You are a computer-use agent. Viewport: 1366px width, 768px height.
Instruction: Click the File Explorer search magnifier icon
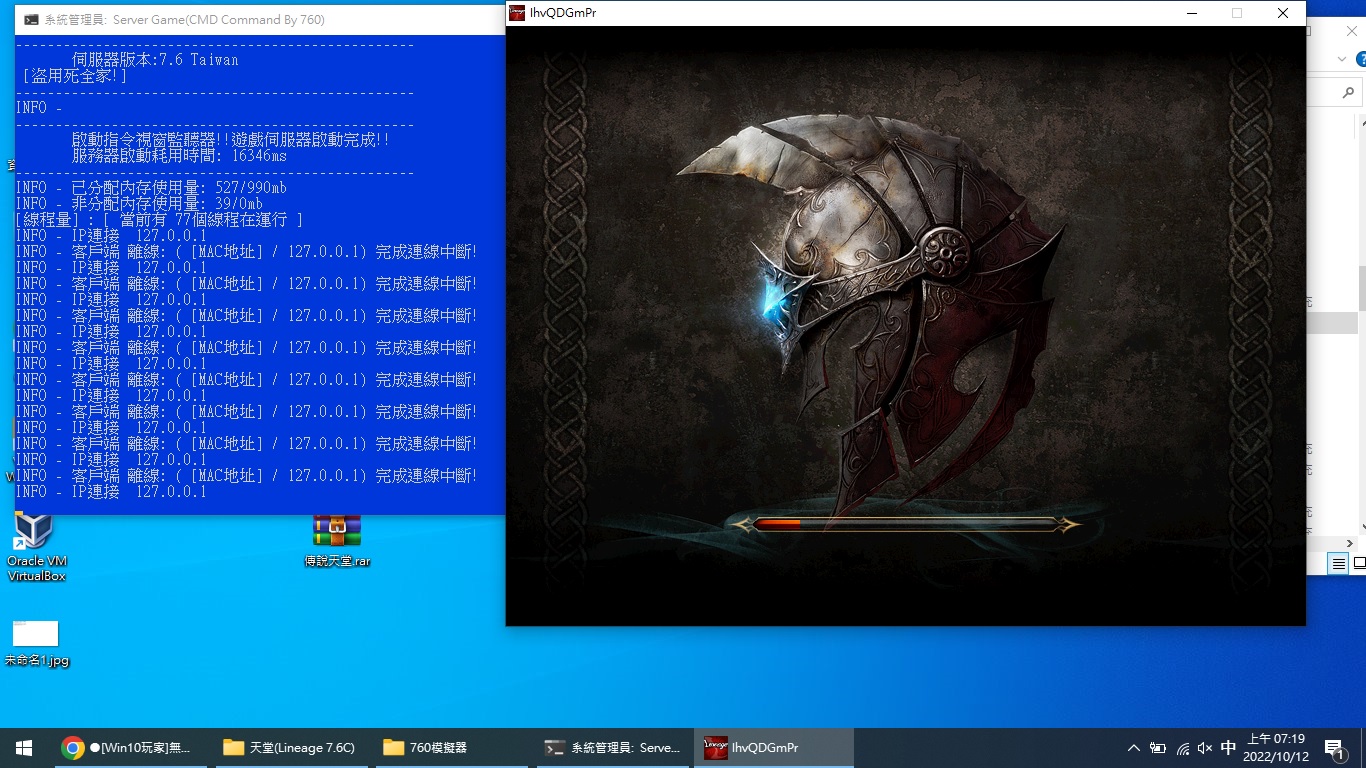(x=1348, y=93)
